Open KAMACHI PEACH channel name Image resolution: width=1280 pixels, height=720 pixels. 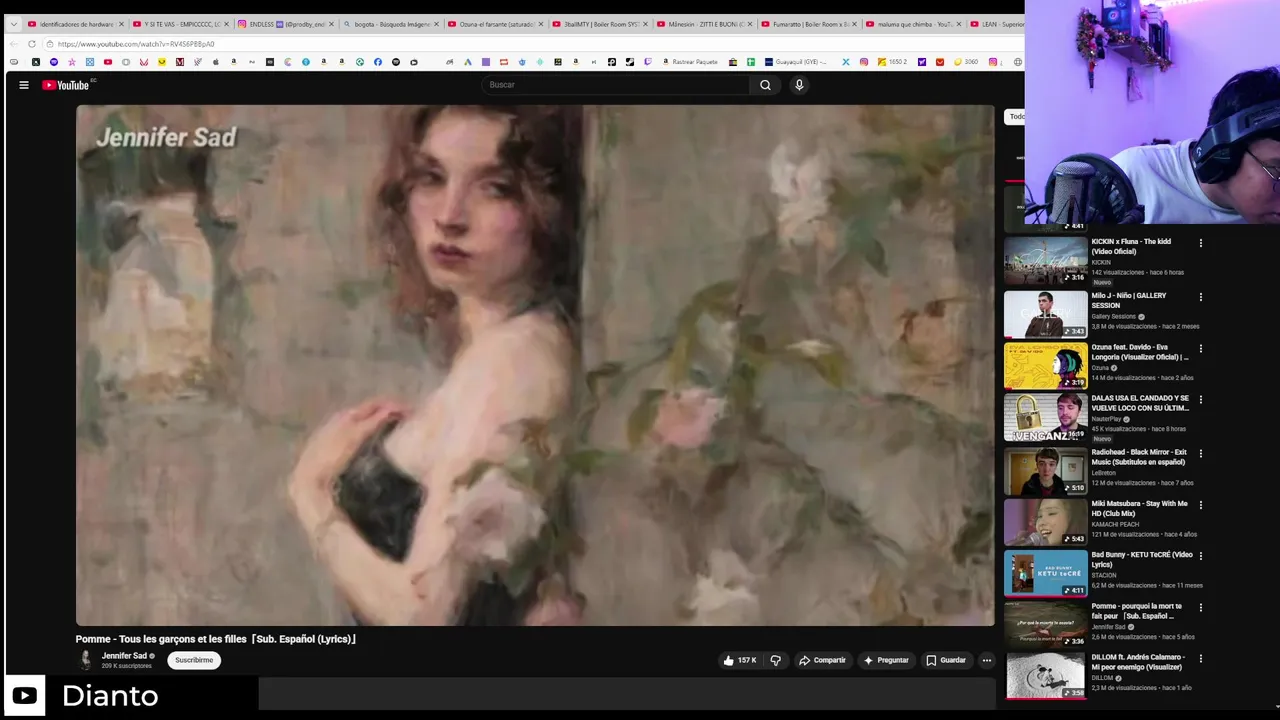coord(1115,524)
